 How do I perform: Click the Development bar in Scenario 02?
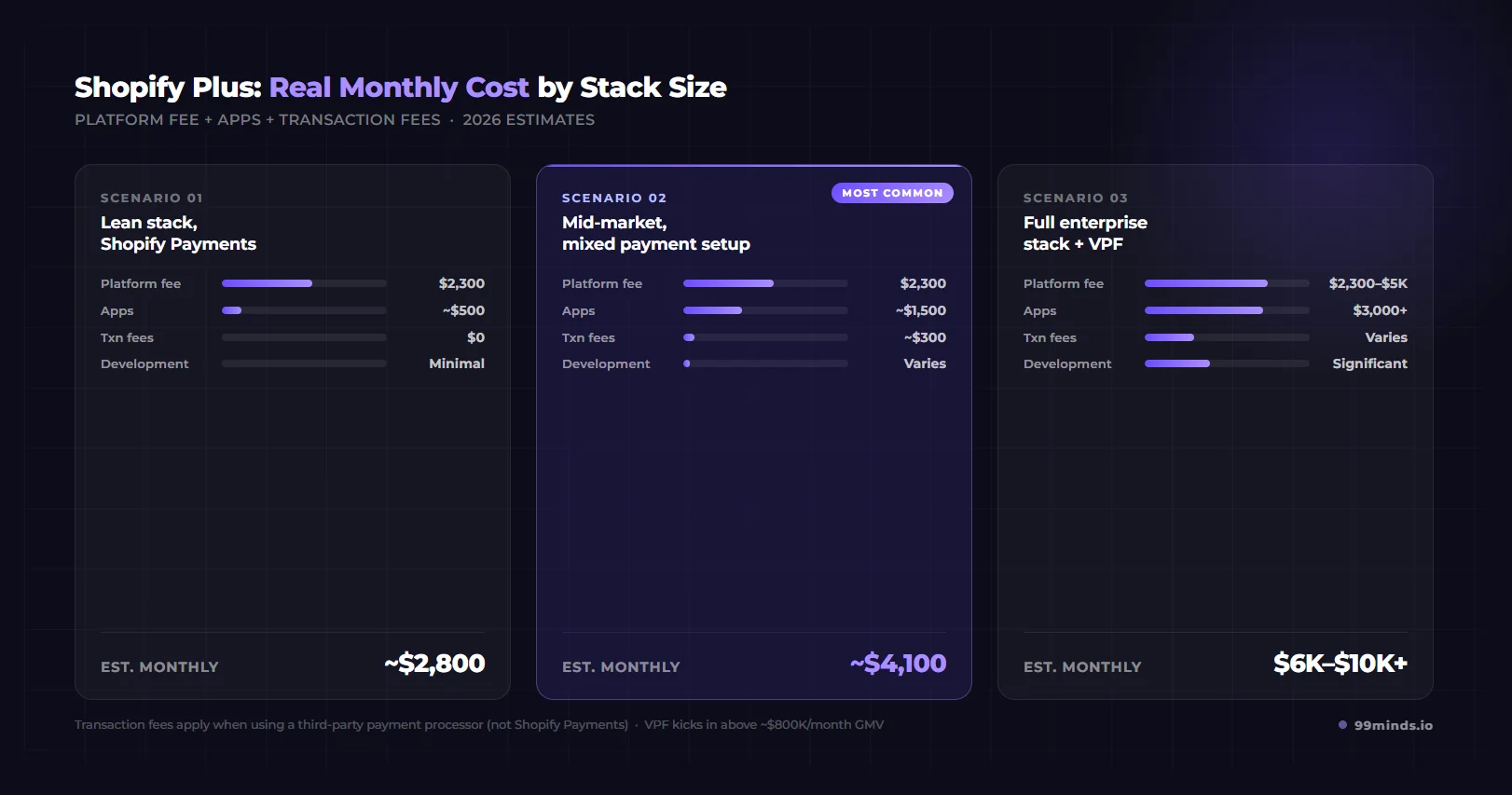click(x=765, y=363)
